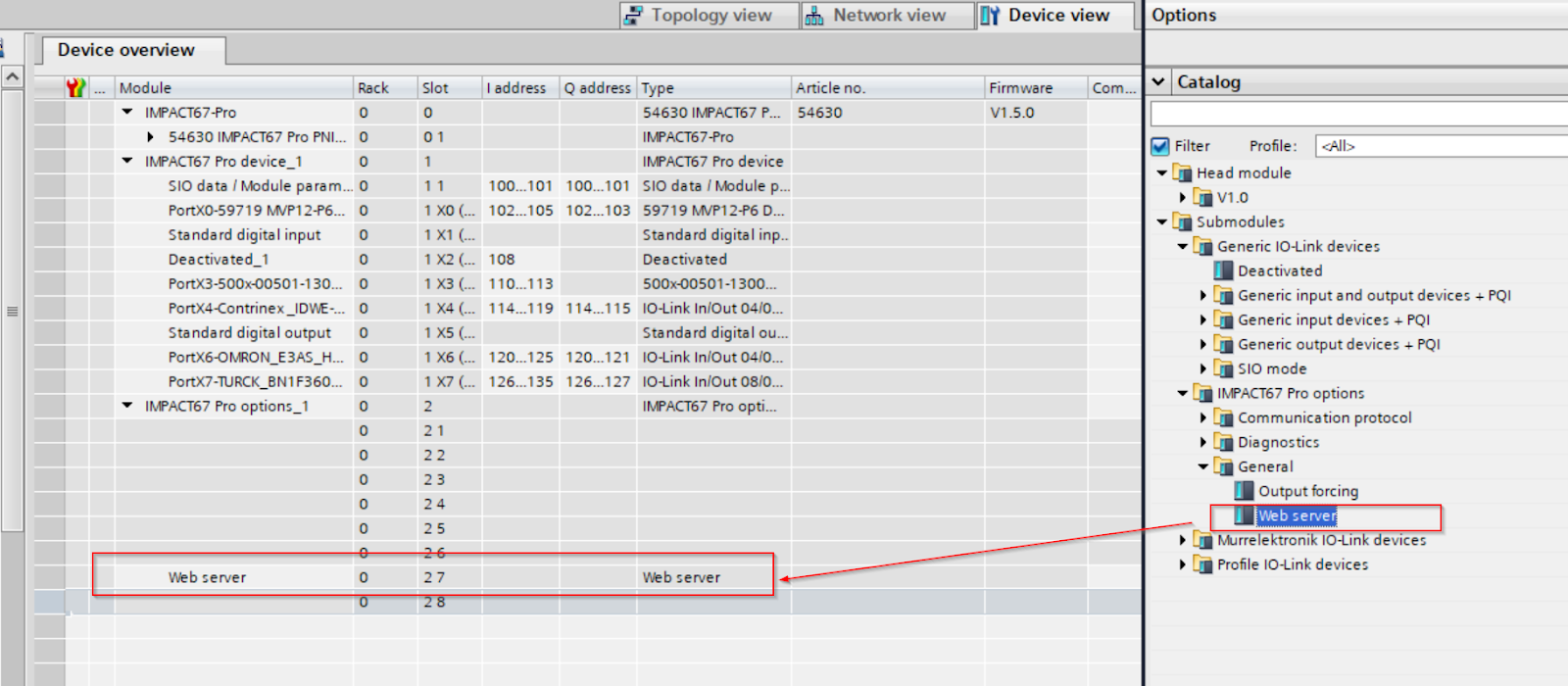This screenshot has width=1568, height=686.
Task: Click the Rack column header
Action: 385,88
